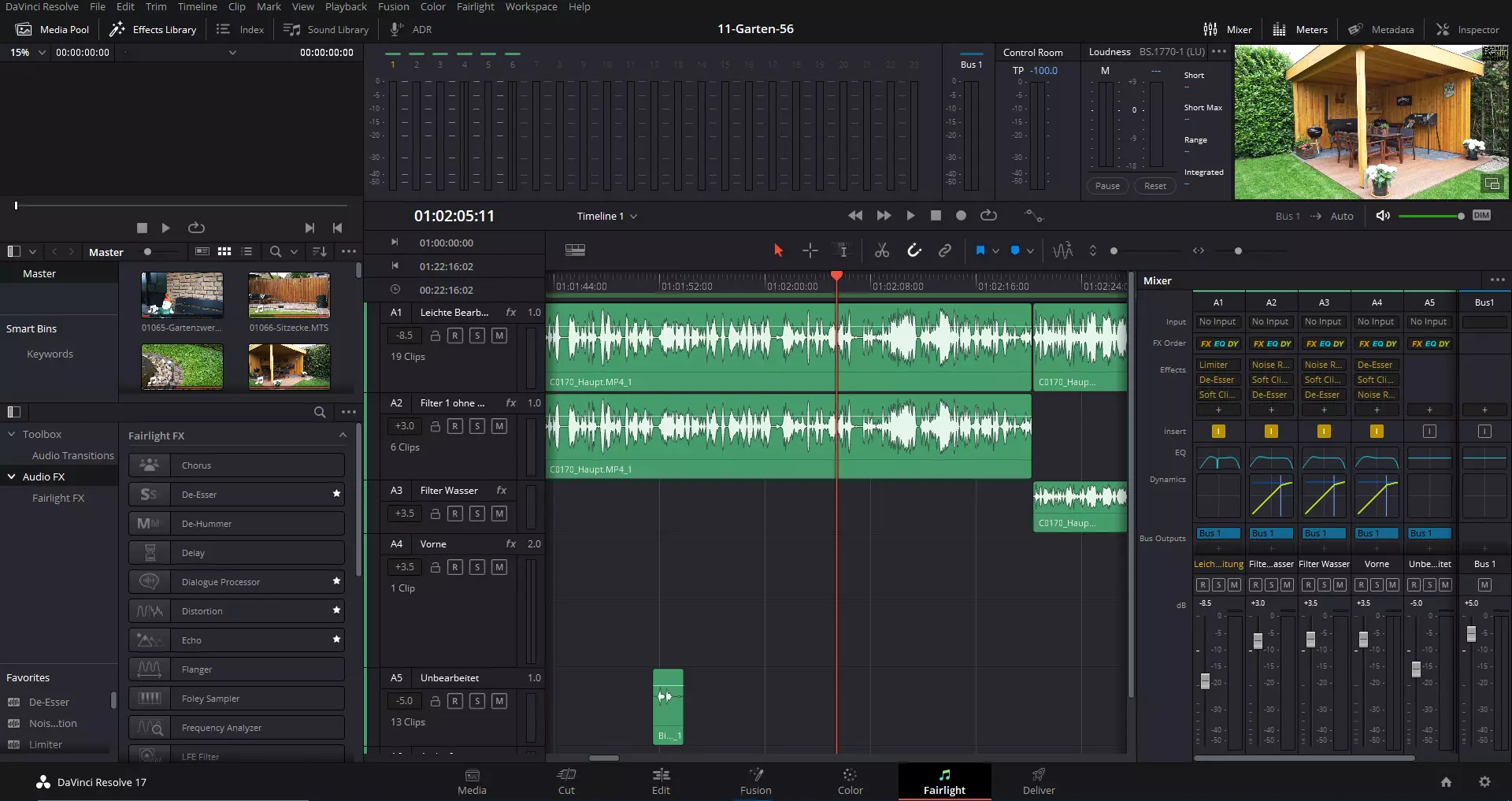Open the Workspace menu

531,6
